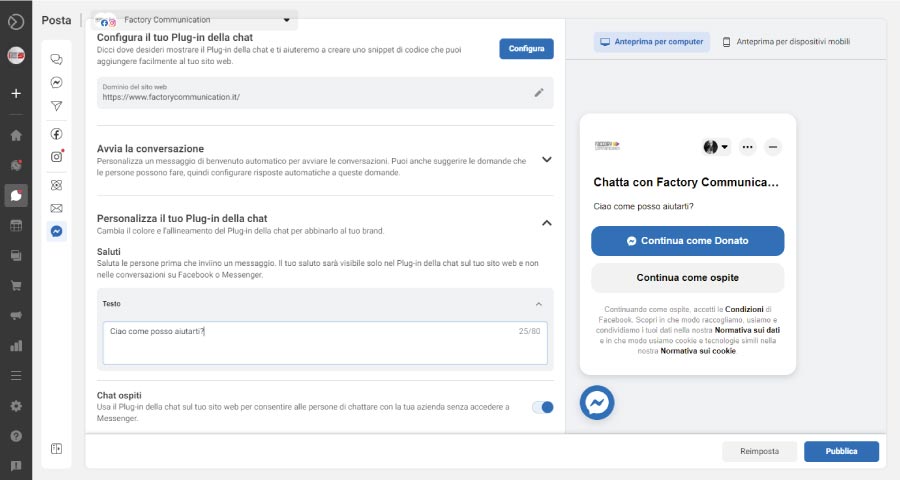900x480 pixels.
Task: Click the Pubblica button
Action: tap(841, 451)
